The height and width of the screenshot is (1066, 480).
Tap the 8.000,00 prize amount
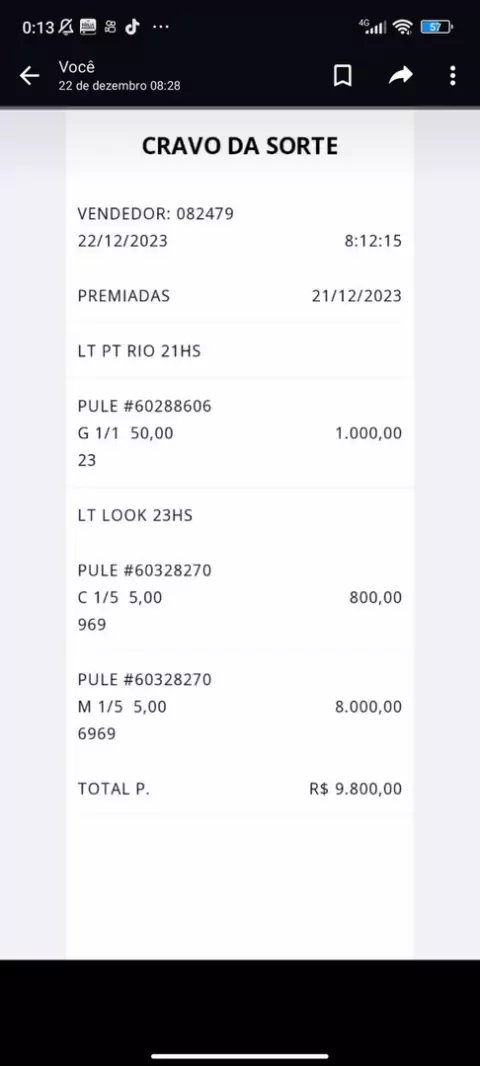tap(368, 707)
